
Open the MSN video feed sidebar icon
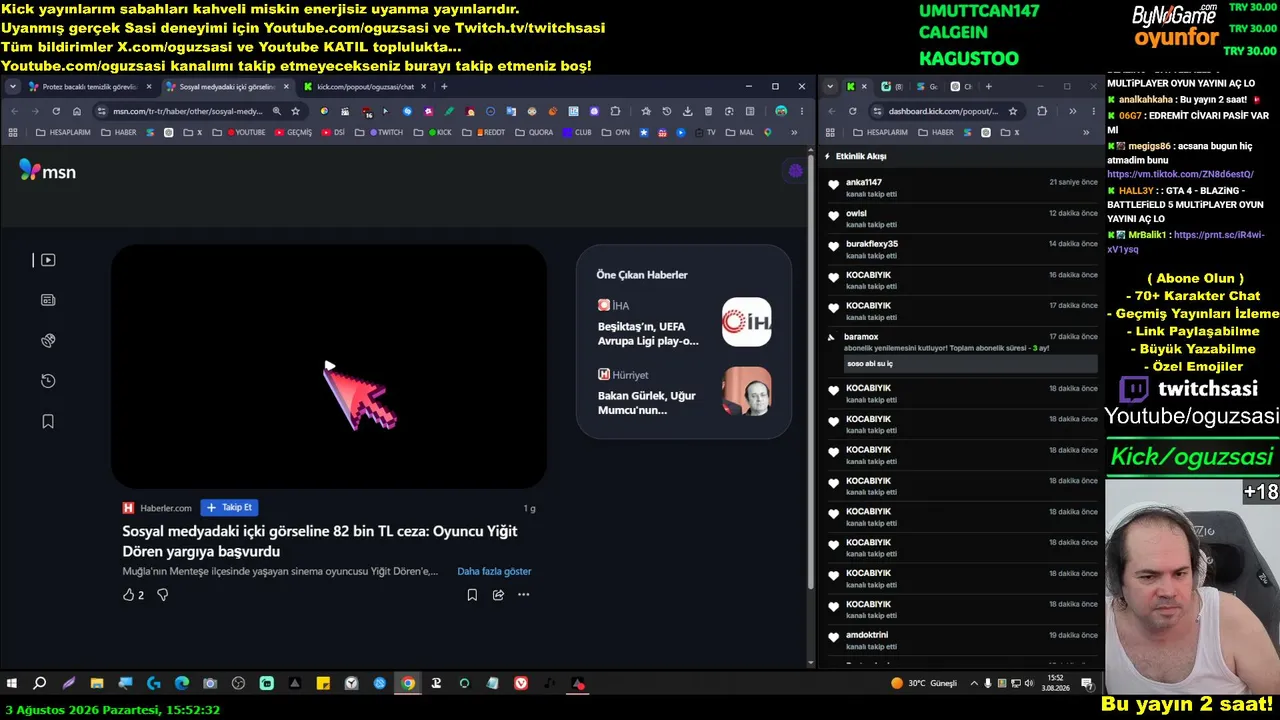click(48, 260)
